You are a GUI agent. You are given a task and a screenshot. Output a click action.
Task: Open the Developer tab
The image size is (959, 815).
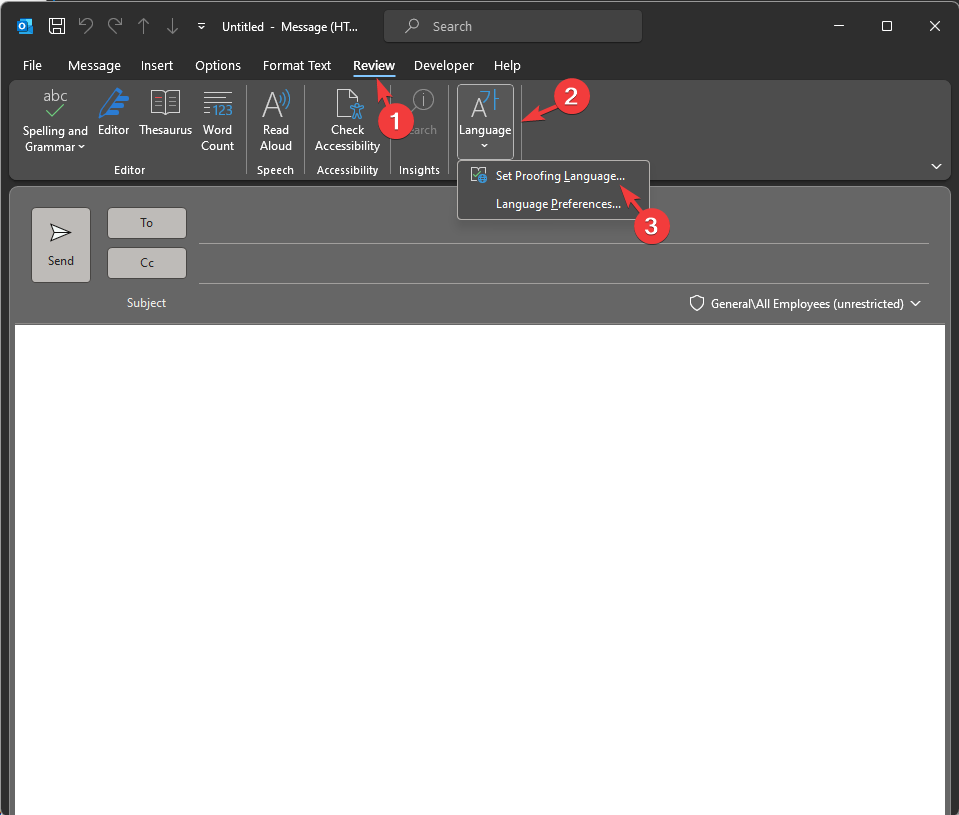(x=443, y=65)
